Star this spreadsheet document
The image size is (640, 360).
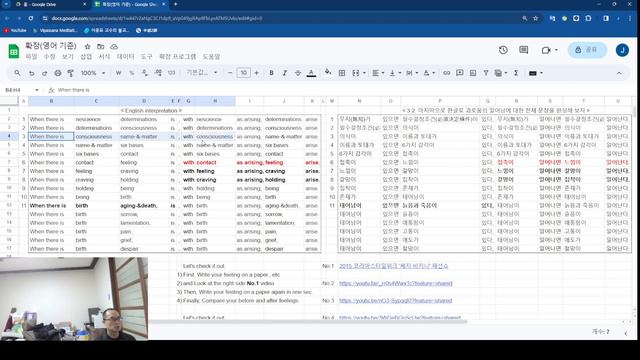click(x=87, y=47)
